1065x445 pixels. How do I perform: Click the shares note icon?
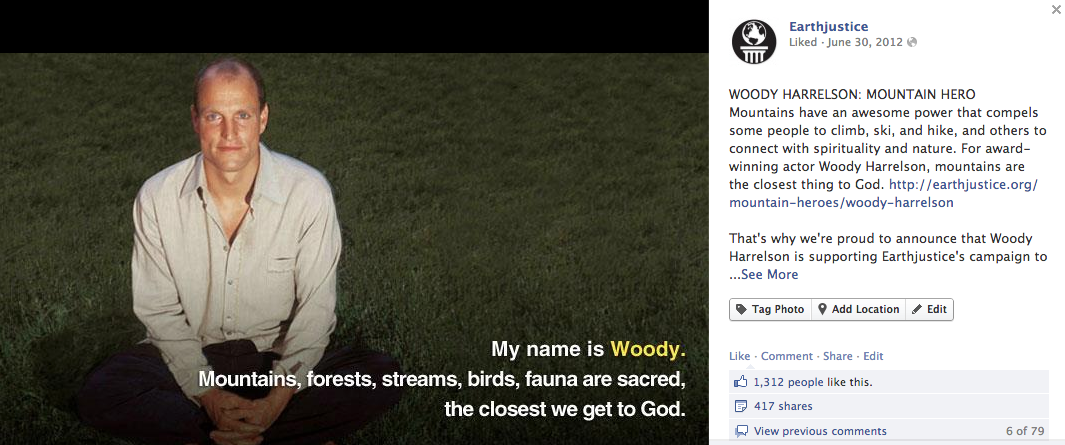(741, 406)
